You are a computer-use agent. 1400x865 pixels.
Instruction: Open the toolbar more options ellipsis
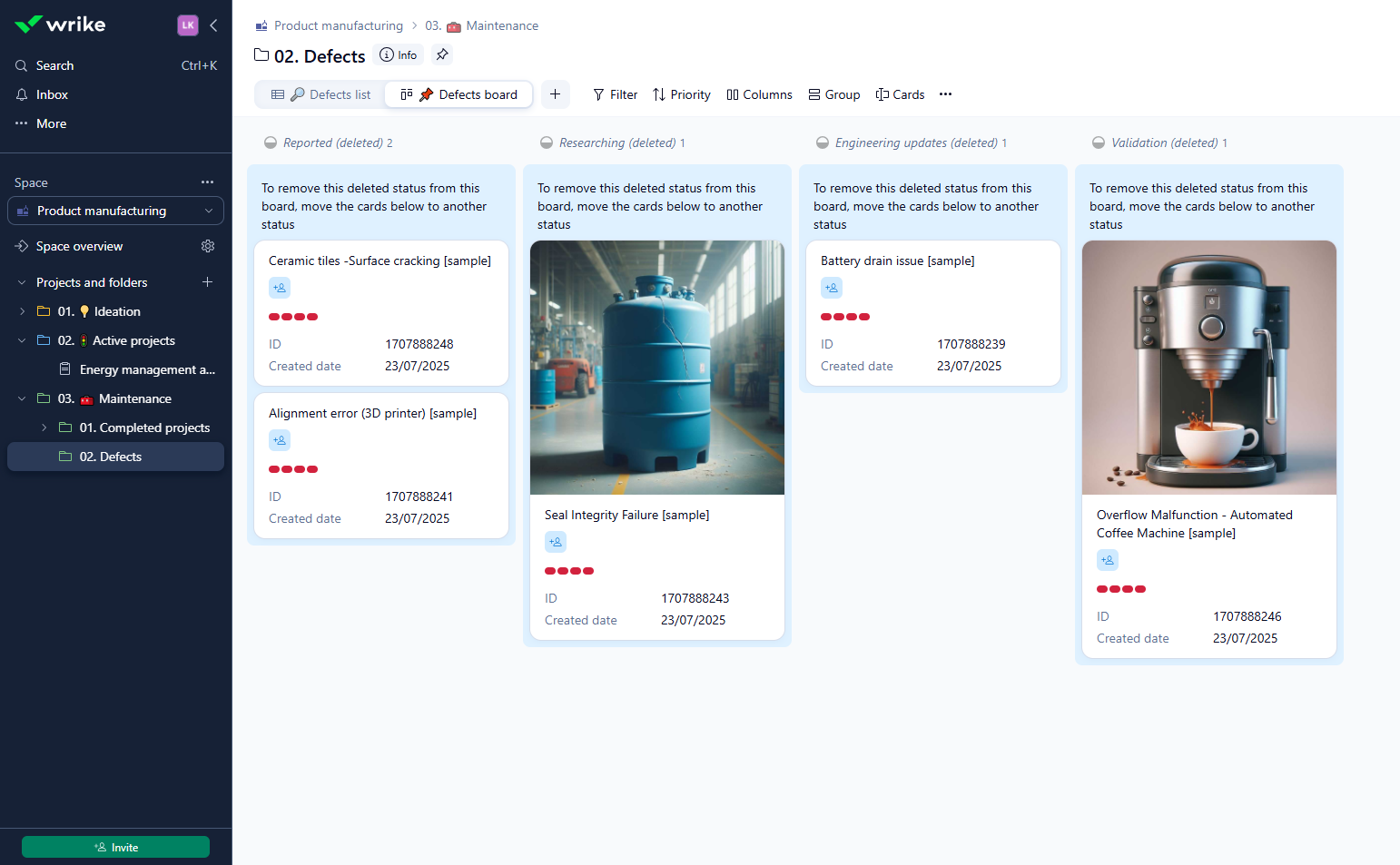click(945, 94)
